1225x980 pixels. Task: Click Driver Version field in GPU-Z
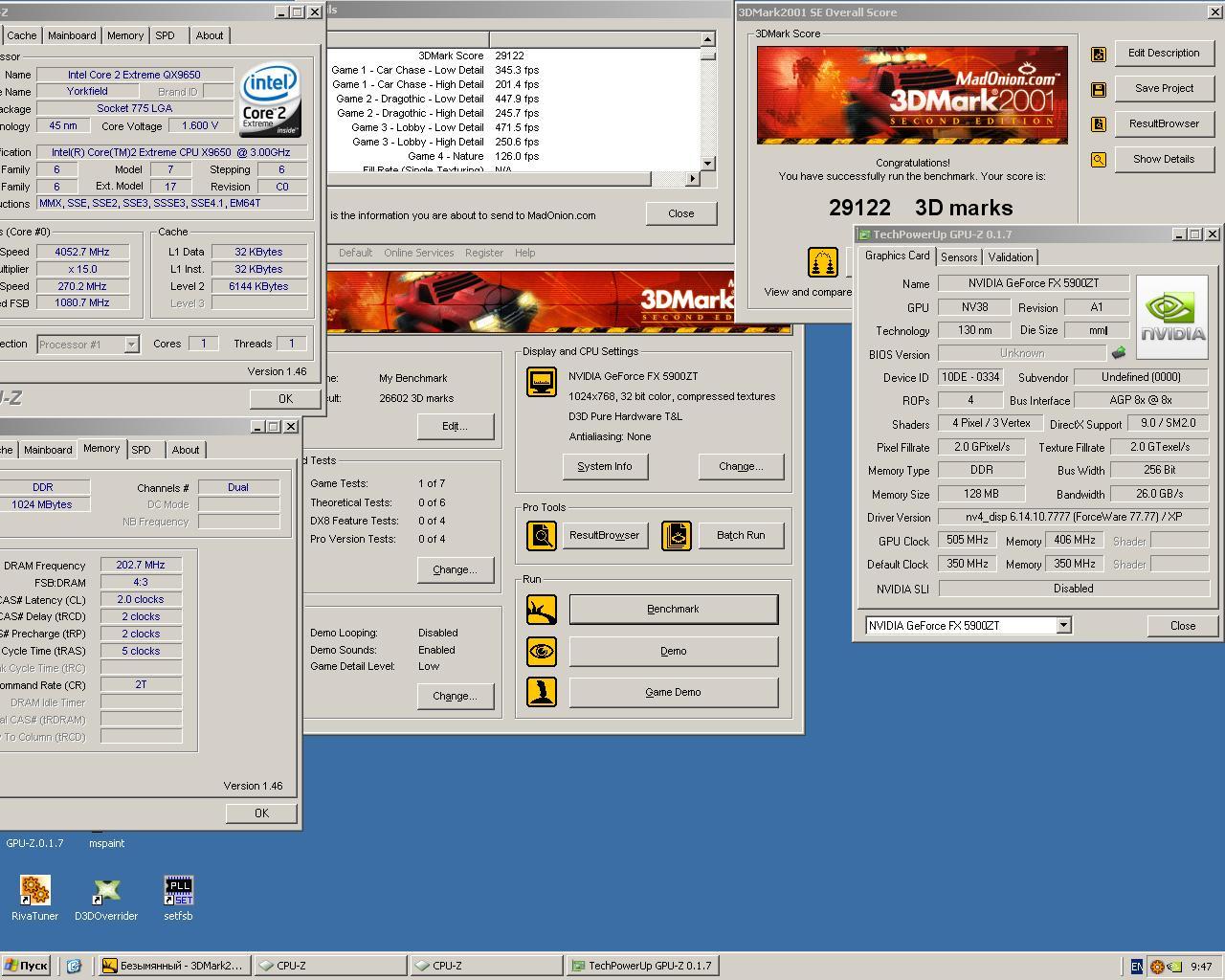coord(1073,517)
